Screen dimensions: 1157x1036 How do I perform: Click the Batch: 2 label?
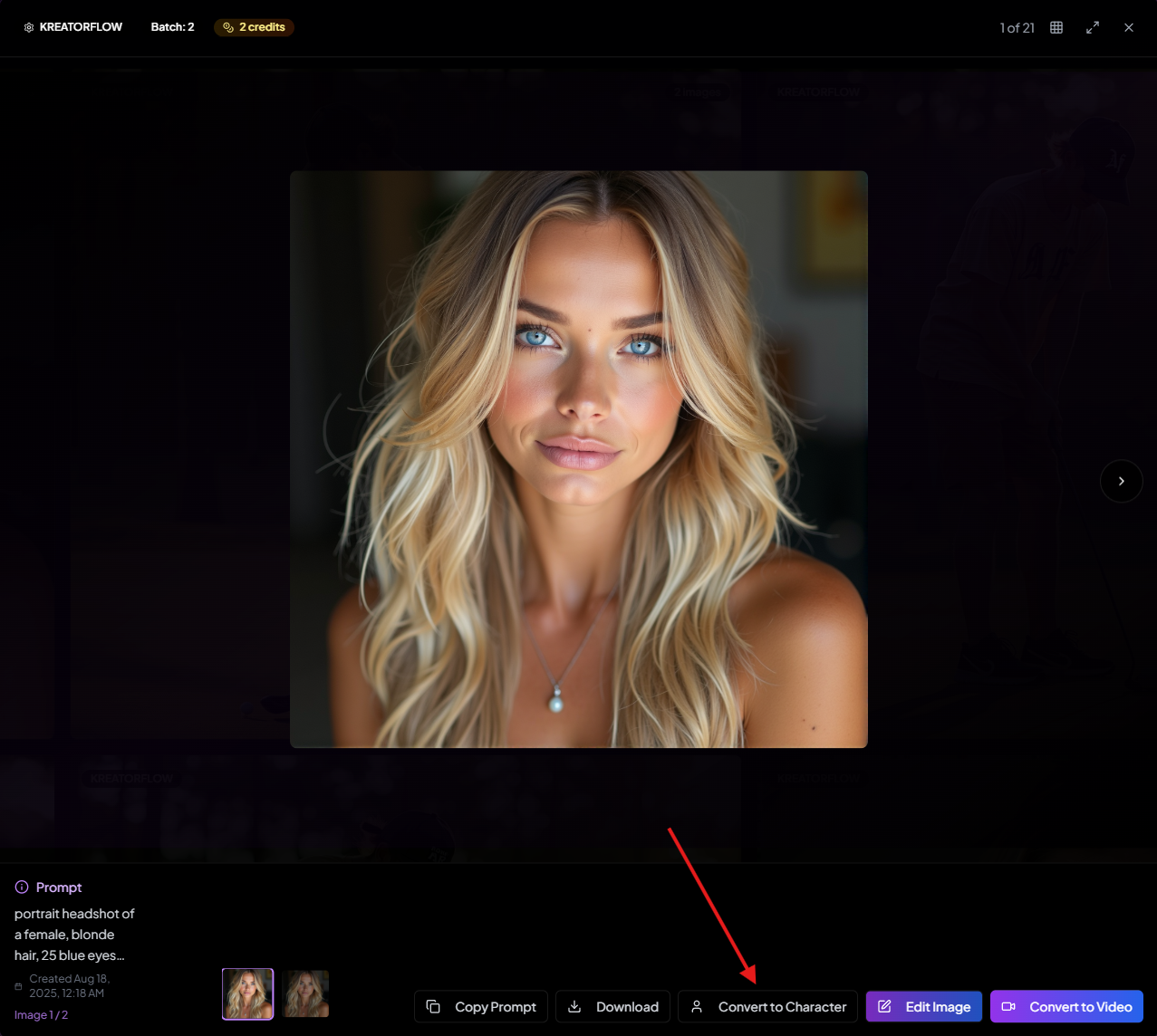[x=172, y=27]
